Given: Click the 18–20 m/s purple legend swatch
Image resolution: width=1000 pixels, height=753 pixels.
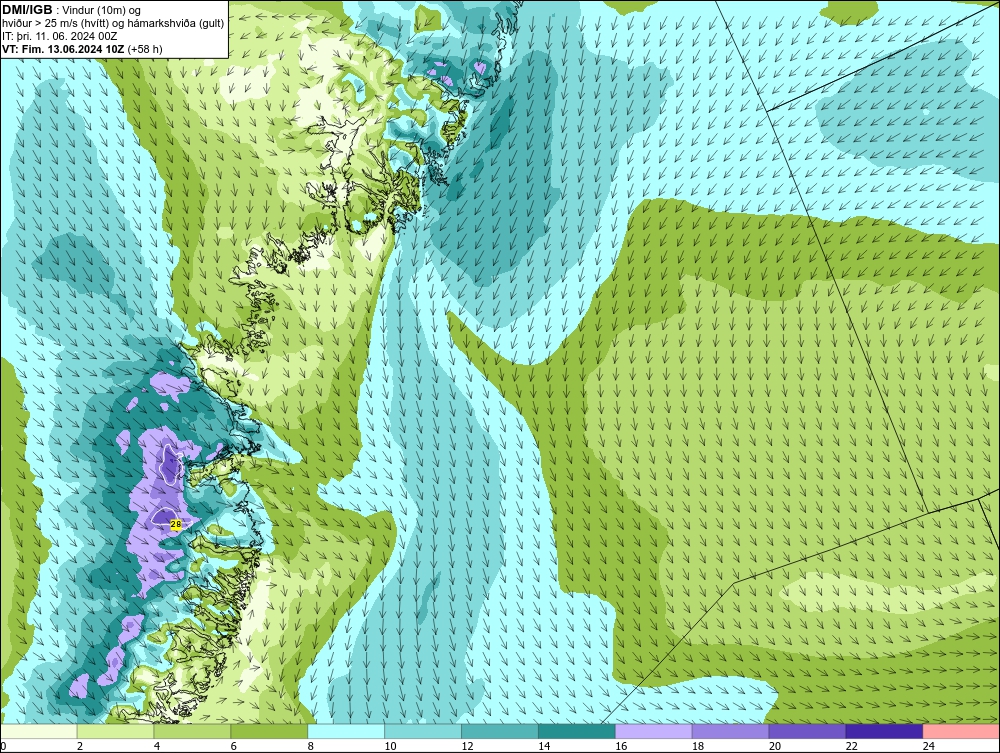Looking at the screenshot, I should coord(730,731).
